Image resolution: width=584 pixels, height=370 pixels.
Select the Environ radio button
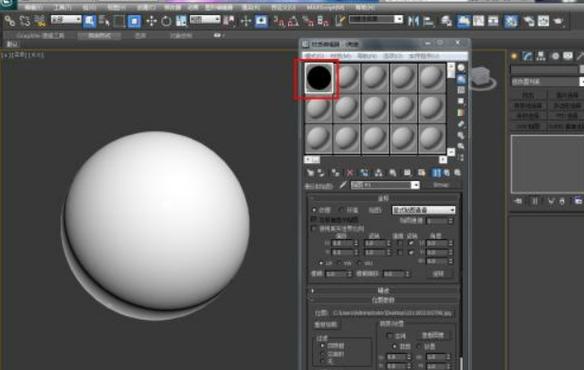341,211
